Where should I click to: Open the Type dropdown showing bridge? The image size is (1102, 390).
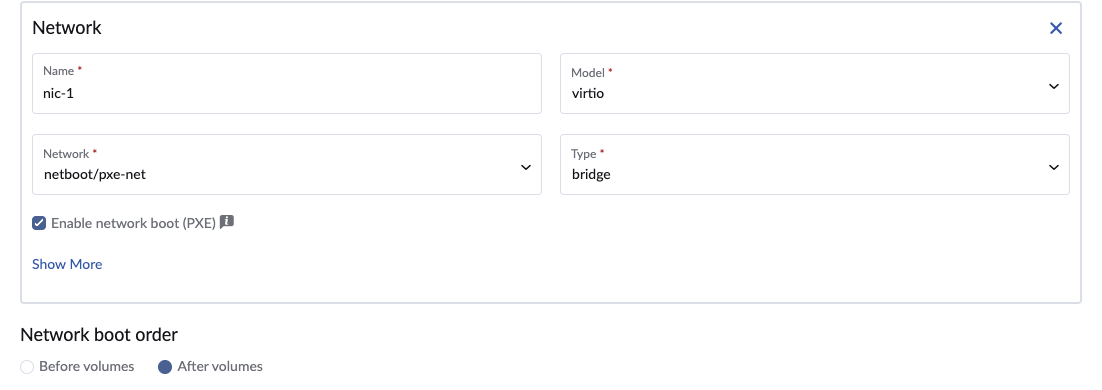point(815,164)
